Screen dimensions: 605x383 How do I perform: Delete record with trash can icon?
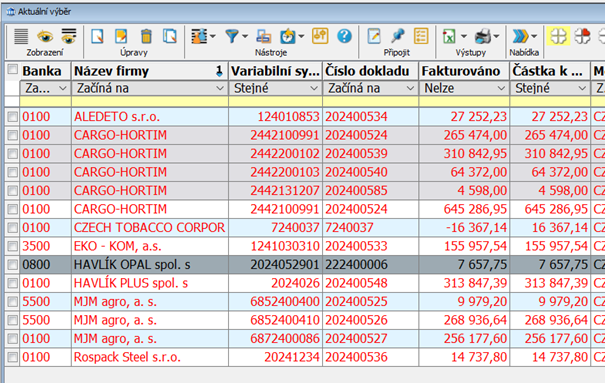click(146, 36)
